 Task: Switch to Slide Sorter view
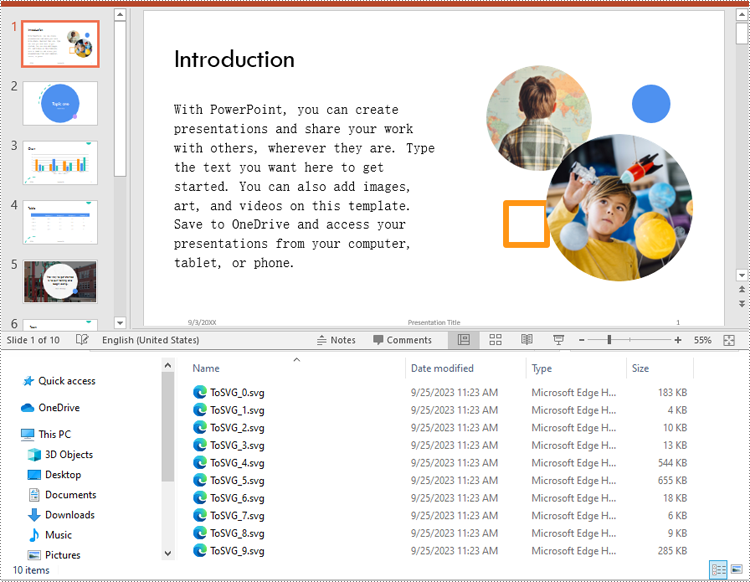click(495, 340)
